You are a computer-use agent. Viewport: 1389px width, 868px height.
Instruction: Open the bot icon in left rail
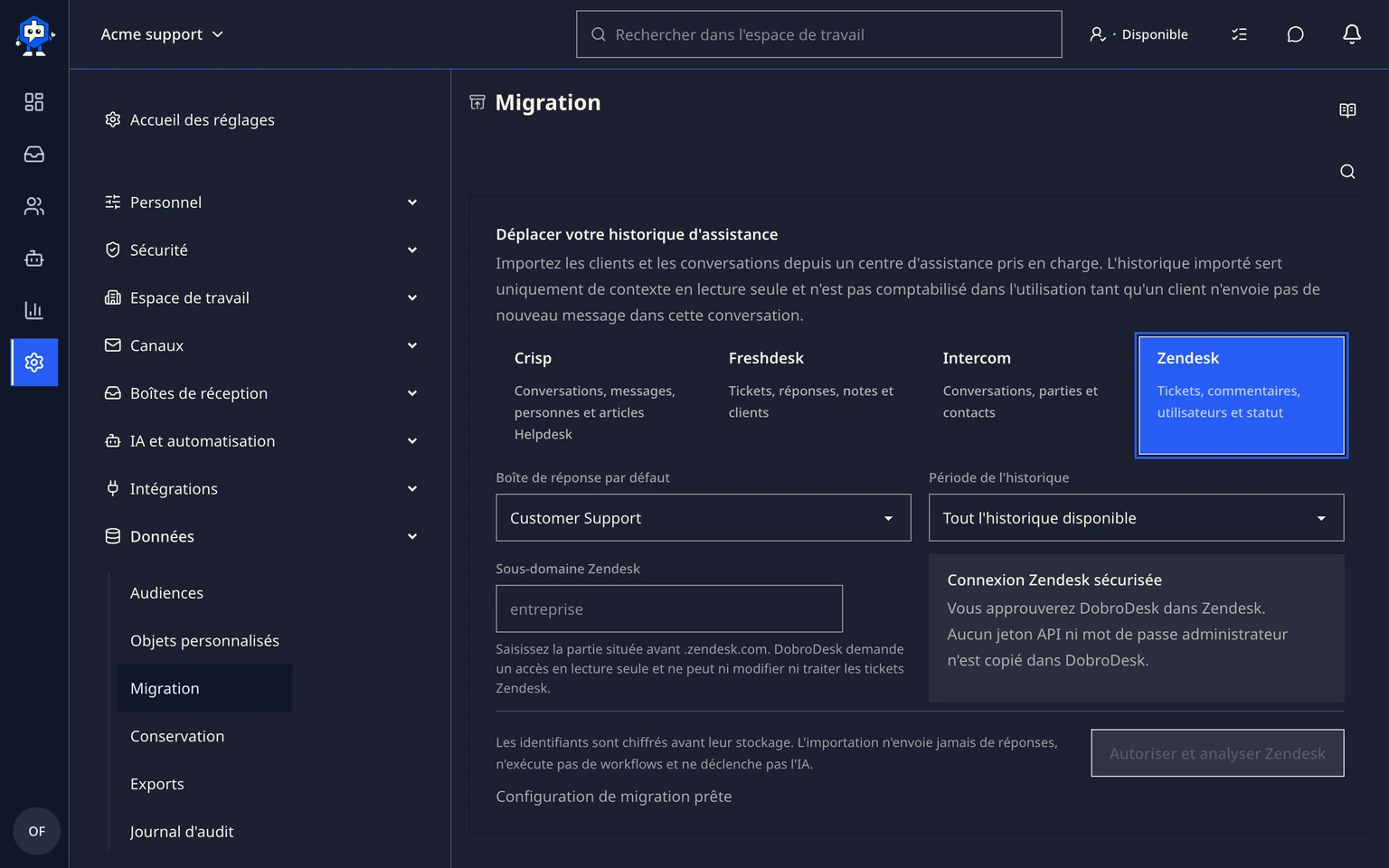34,259
